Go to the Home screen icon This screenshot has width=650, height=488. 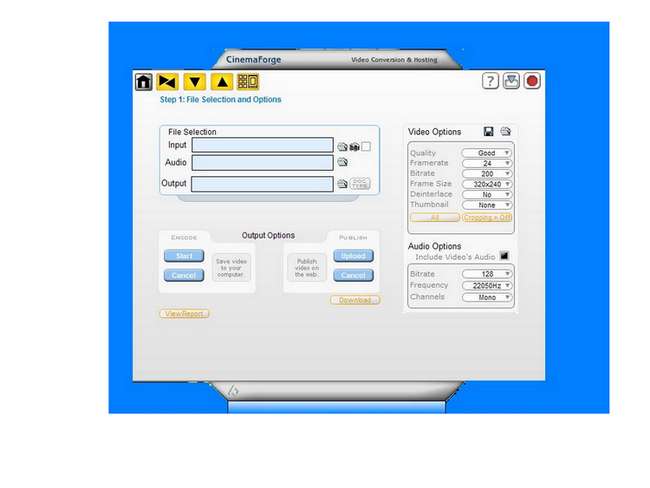[x=144, y=82]
